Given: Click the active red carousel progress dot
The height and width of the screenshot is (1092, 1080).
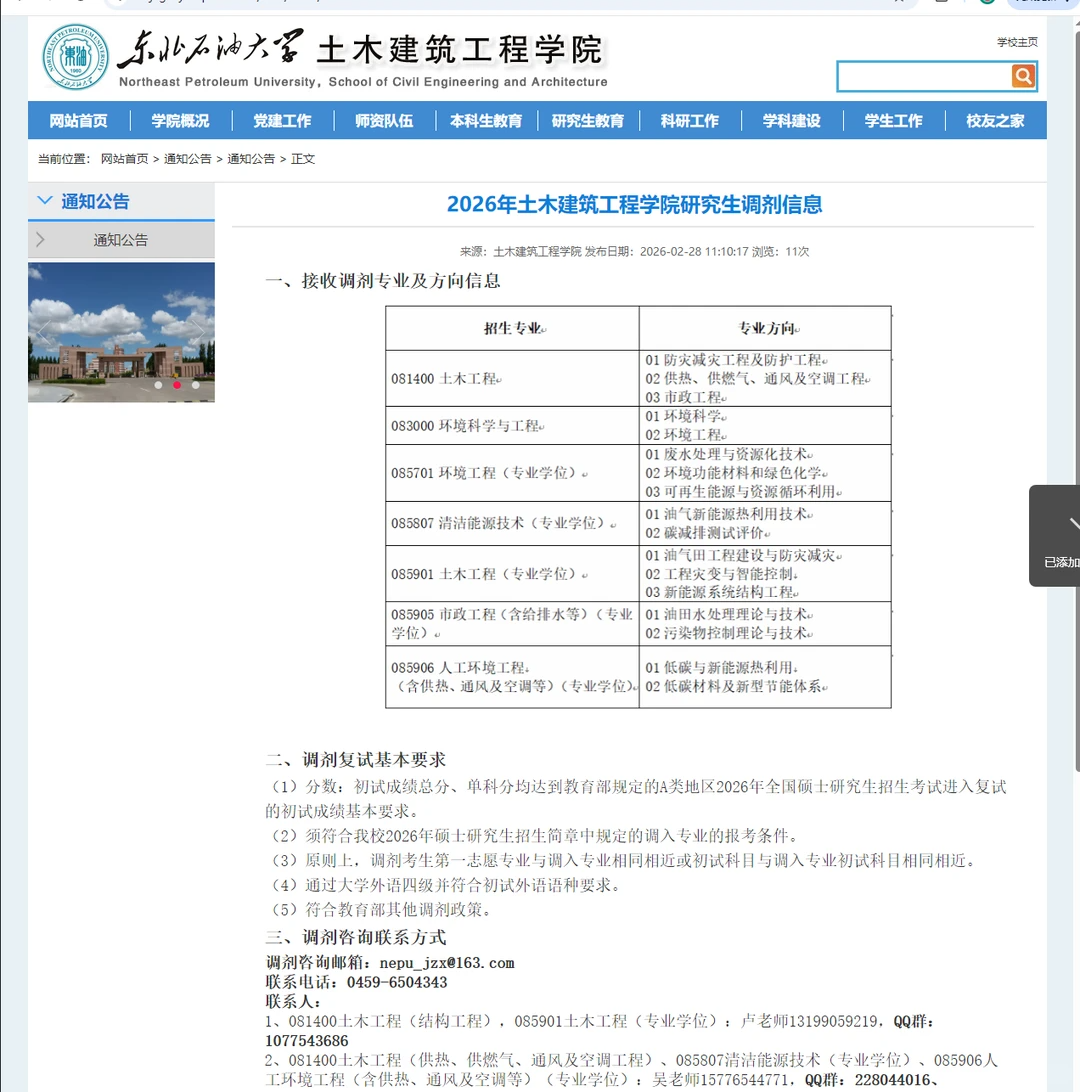Looking at the screenshot, I should pos(177,384).
